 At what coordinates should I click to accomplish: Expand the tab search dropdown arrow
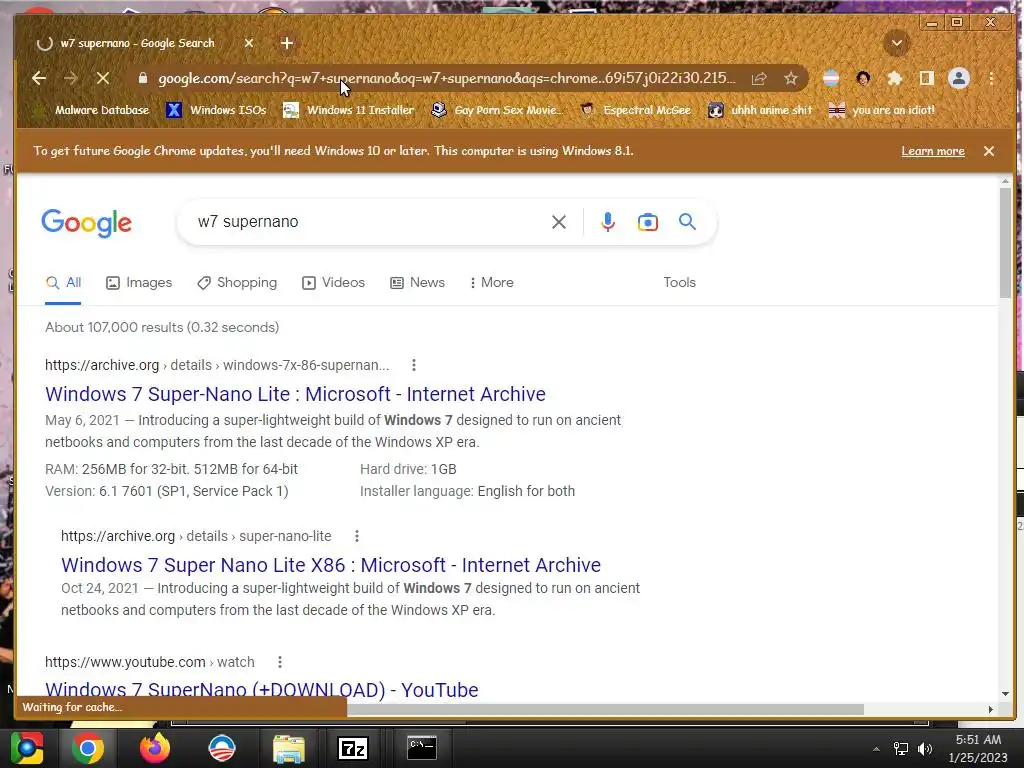(897, 44)
